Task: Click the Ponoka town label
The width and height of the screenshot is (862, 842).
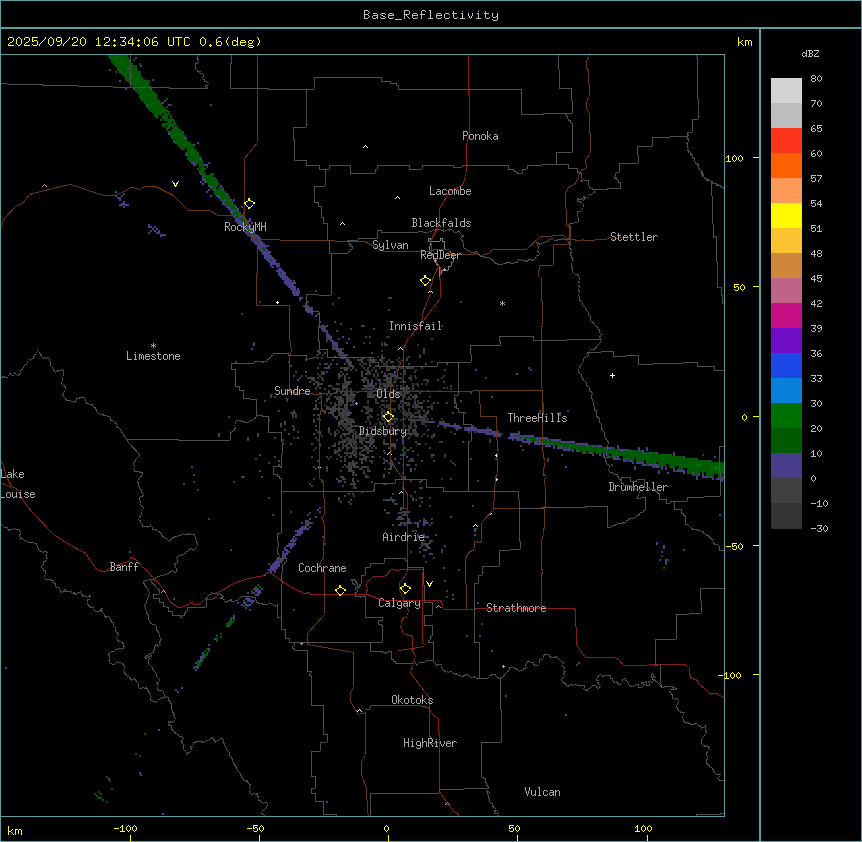Action: [480, 136]
